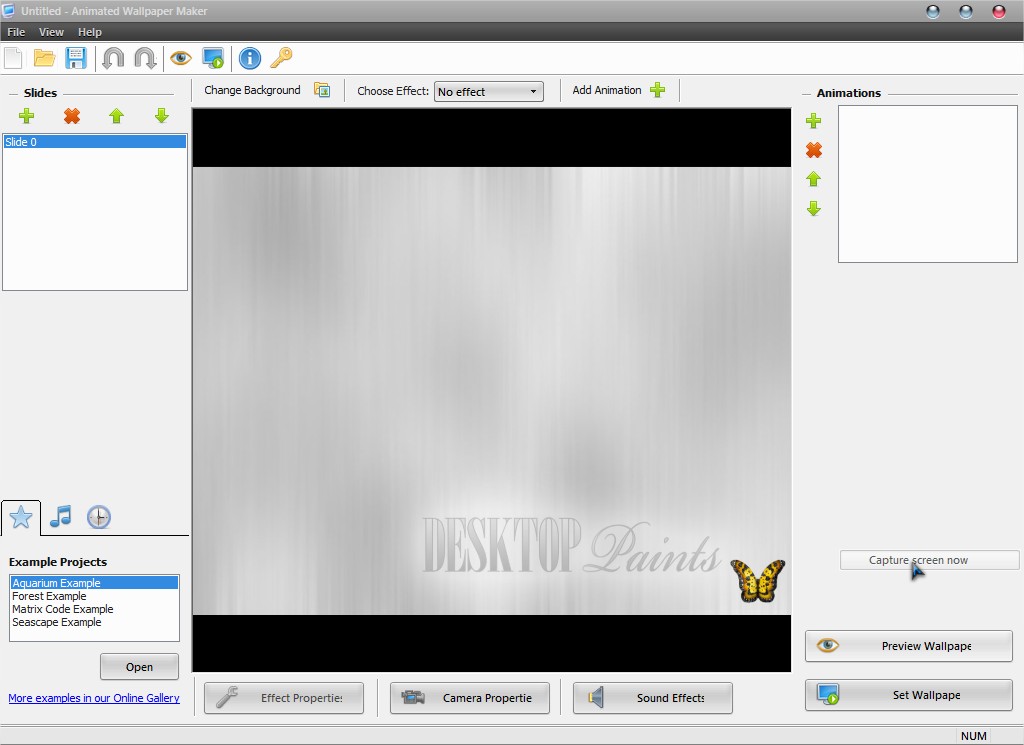Add an animation with the green plus
Image resolution: width=1024 pixels, height=745 pixels.
coord(813,121)
